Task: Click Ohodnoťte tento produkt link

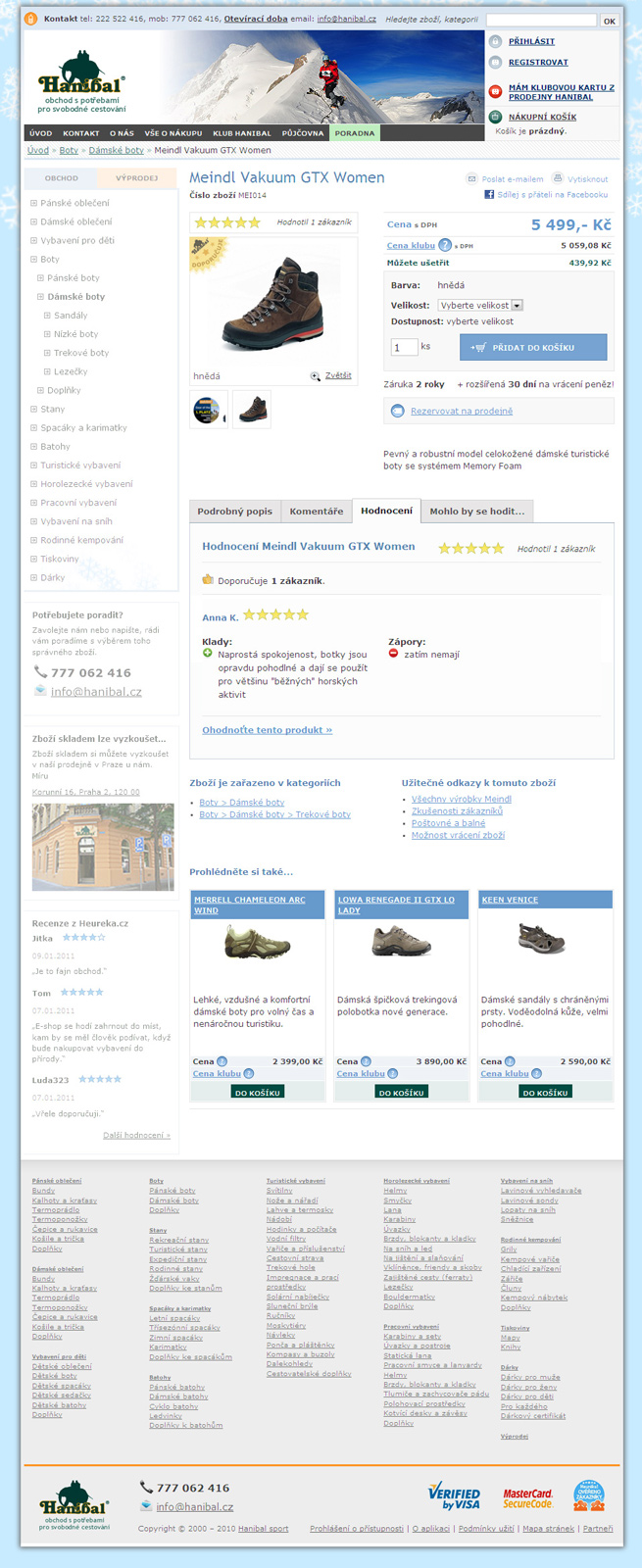Action: pyautogui.click(x=267, y=730)
